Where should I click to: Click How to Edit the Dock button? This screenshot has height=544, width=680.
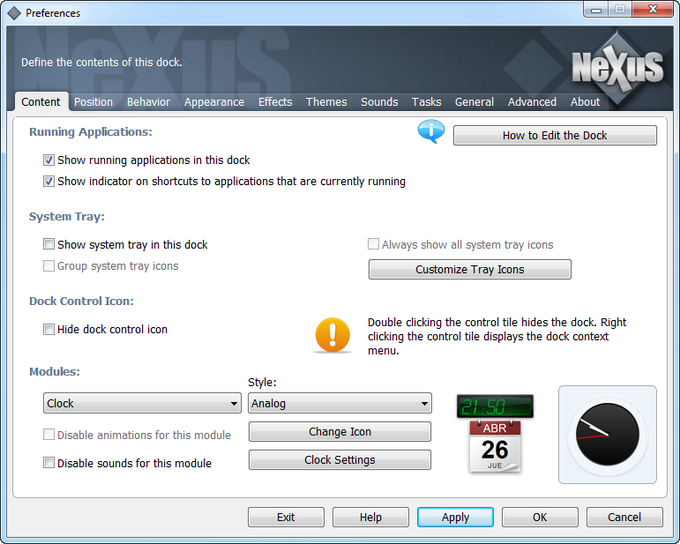coord(555,135)
